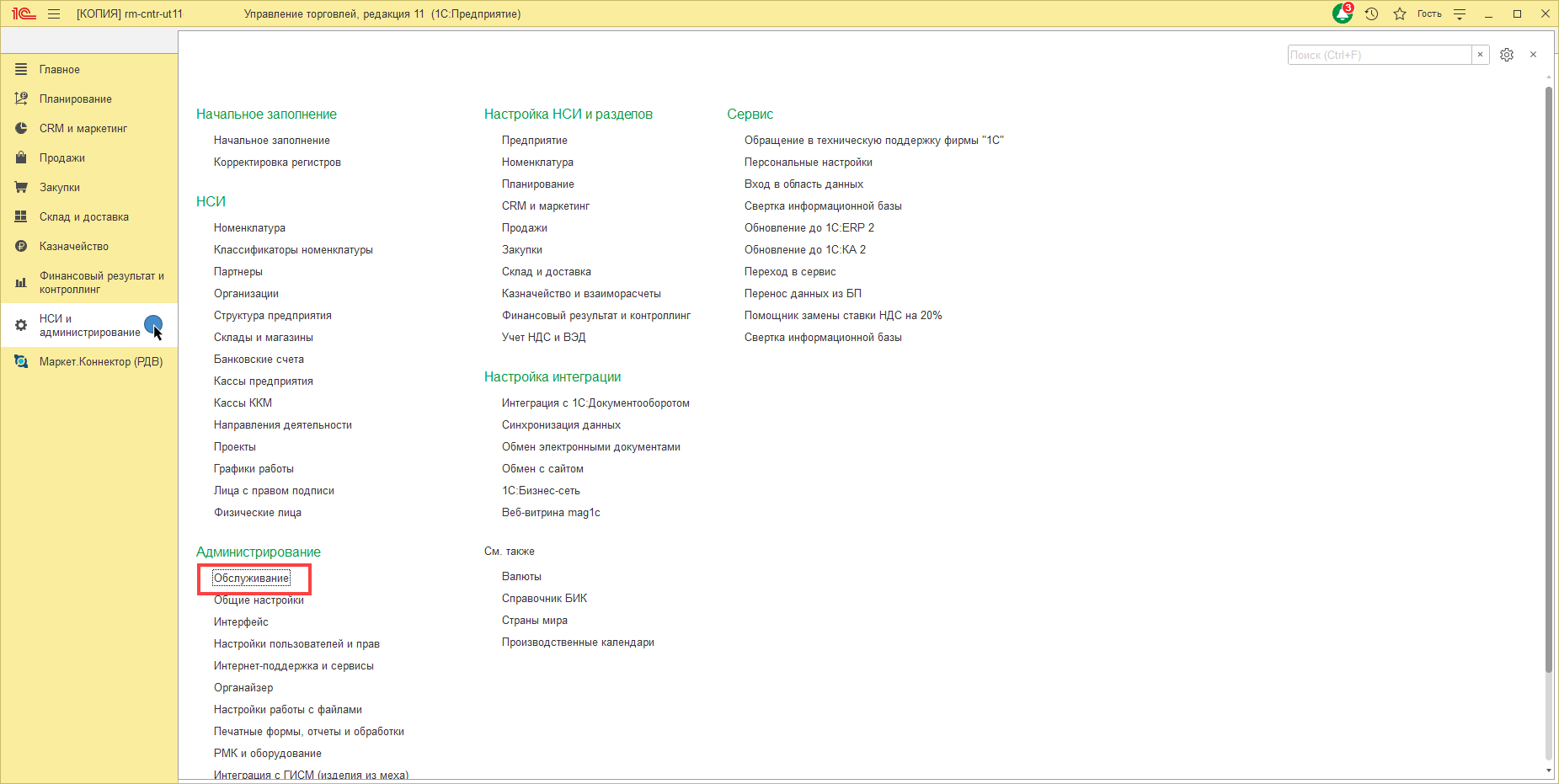Close the section panel with x
Screen dimensions: 1559x784
[x=1534, y=55]
